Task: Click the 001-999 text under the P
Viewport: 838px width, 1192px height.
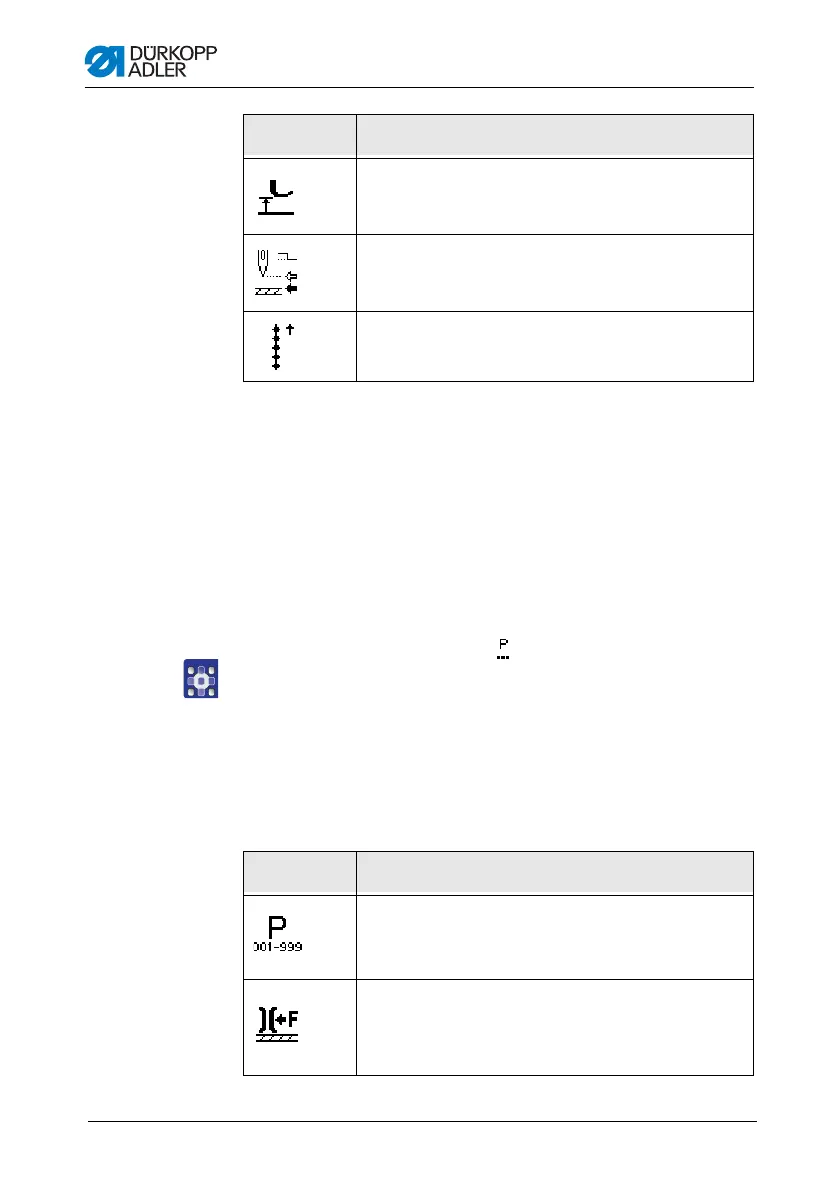Action: 278,946
